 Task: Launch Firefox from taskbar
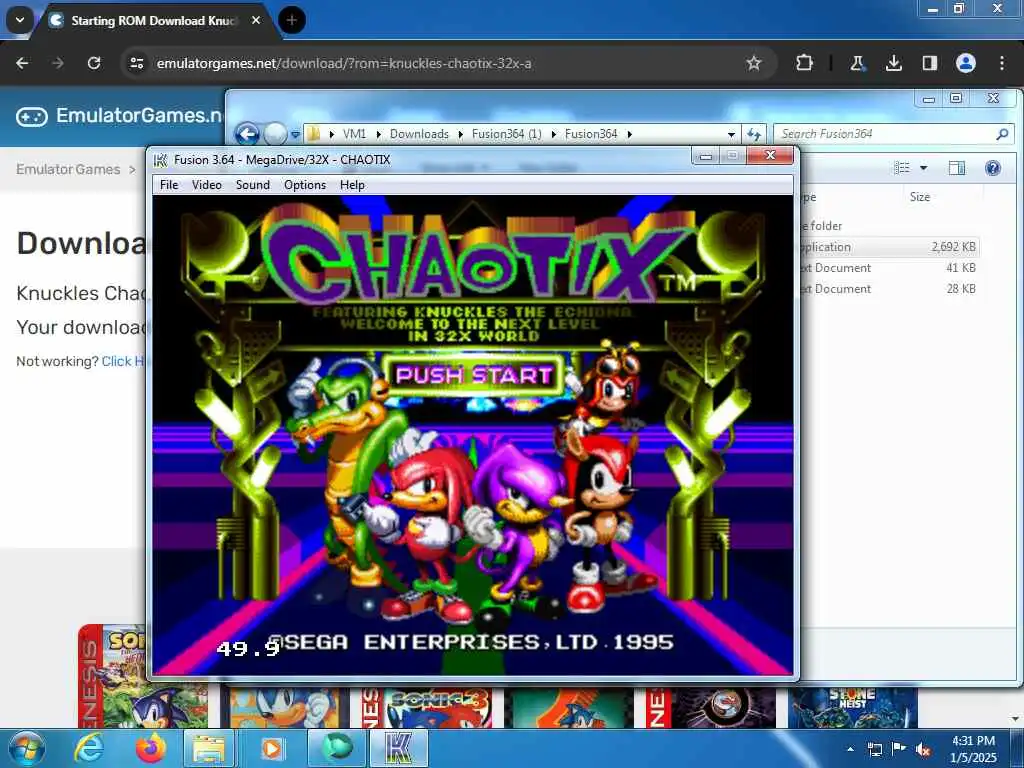[150, 749]
